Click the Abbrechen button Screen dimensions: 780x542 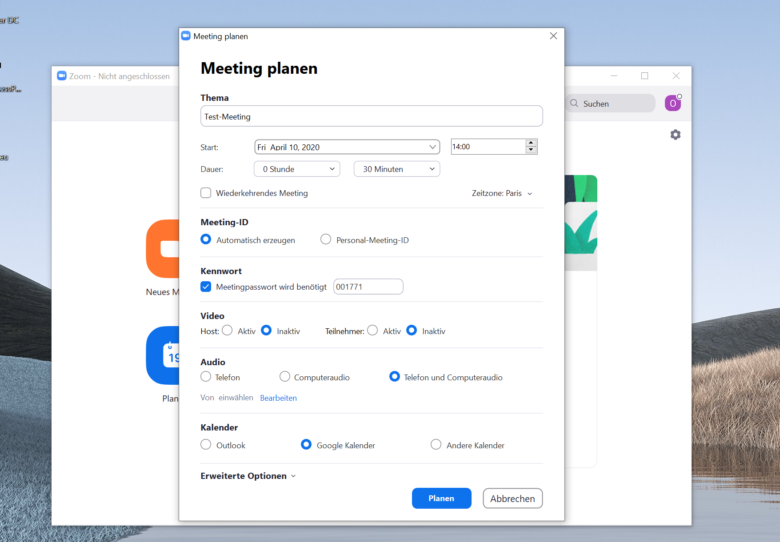point(512,498)
